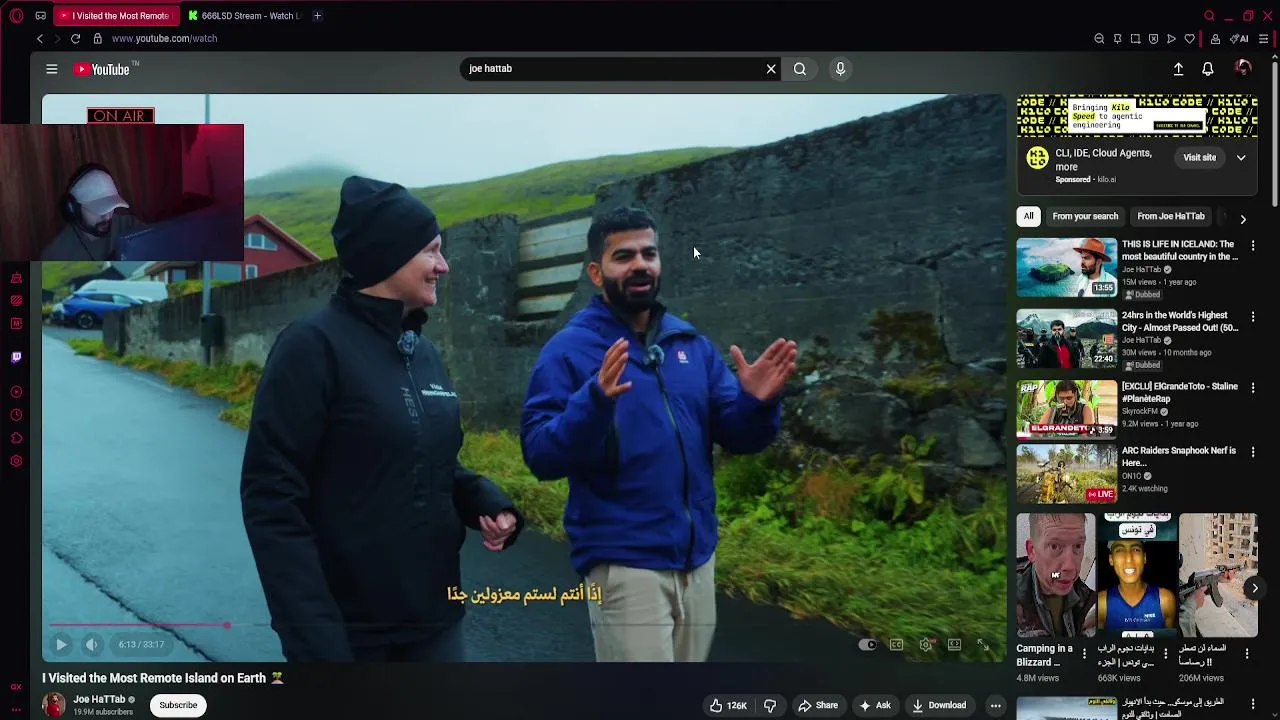Start voice search with the microphone
The width and height of the screenshot is (1280, 720).
(840, 69)
